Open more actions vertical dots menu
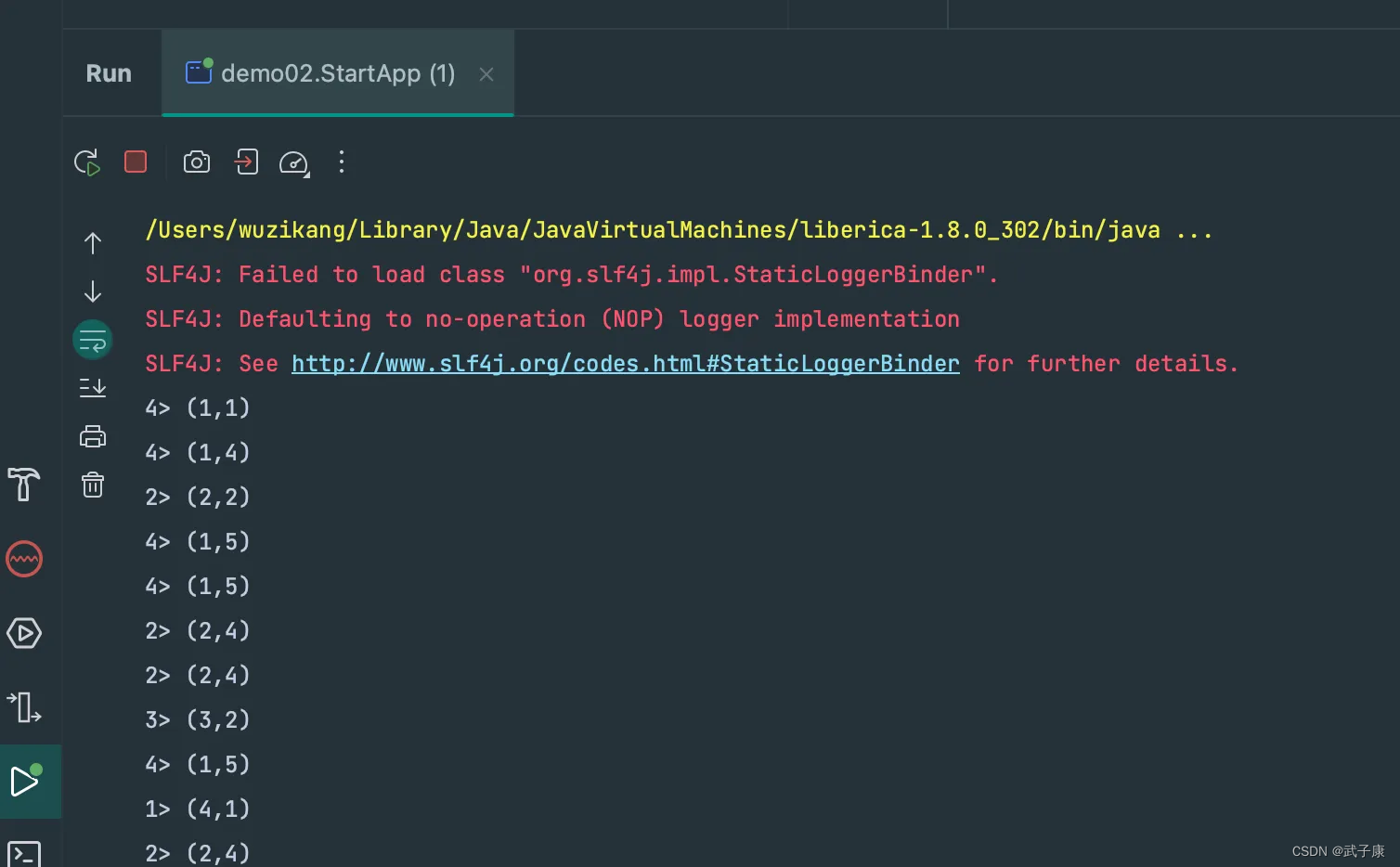Viewport: 1400px width, 867px height. [342, 162]
